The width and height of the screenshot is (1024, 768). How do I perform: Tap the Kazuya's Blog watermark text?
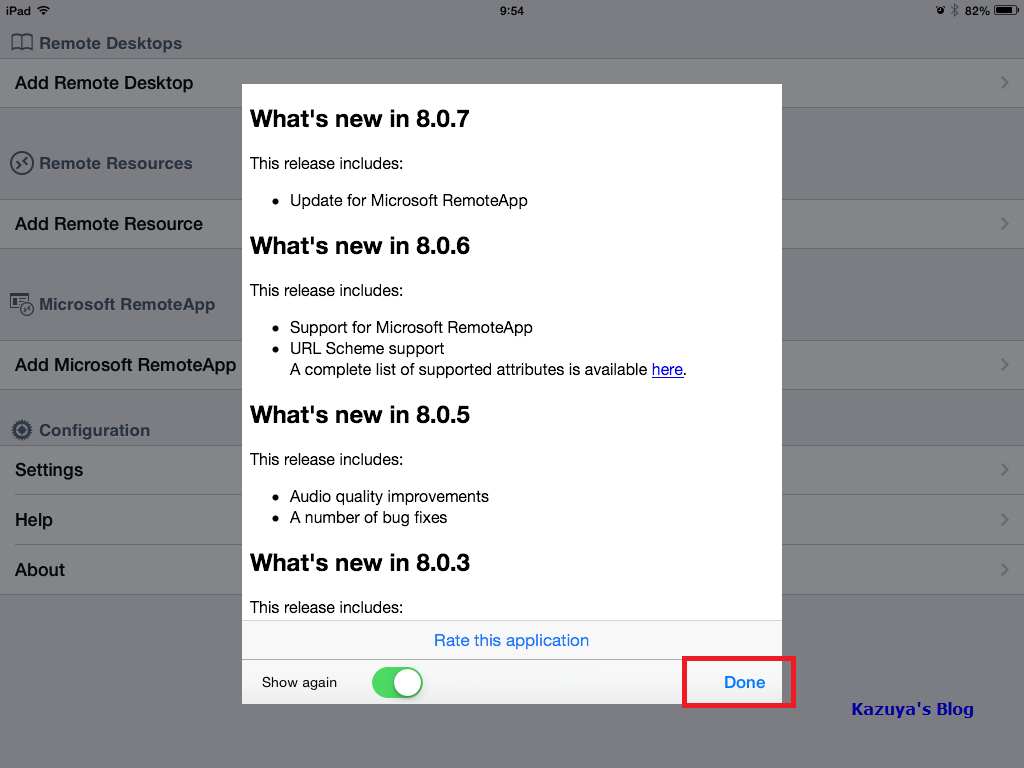(x=912, y=709)
